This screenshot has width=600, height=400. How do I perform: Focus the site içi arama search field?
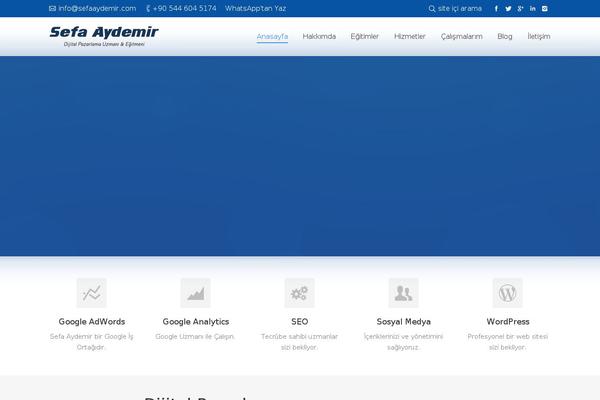coord(460,8)
